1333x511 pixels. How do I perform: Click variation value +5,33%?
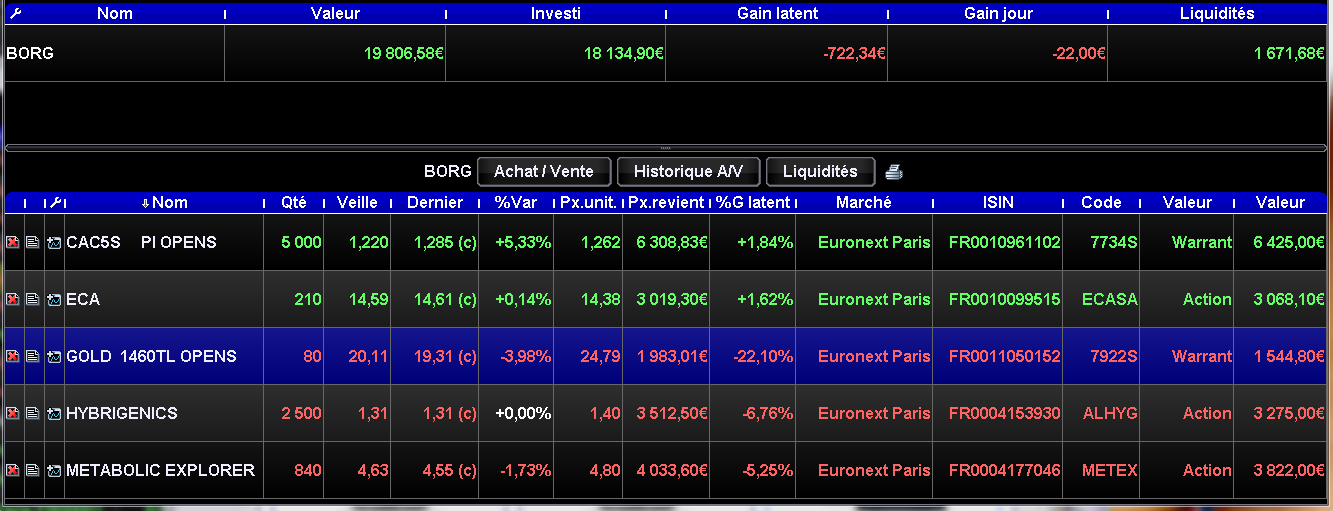point(524,242)
